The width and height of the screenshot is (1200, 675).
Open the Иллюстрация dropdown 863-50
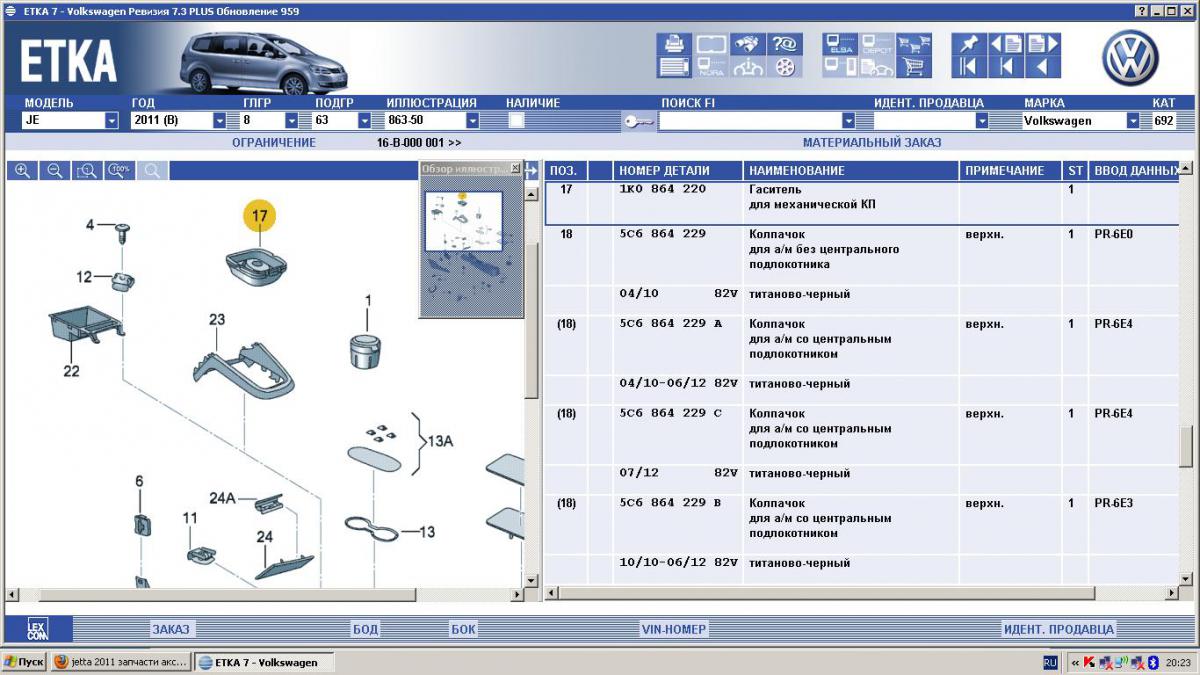[x=472, y=121]
